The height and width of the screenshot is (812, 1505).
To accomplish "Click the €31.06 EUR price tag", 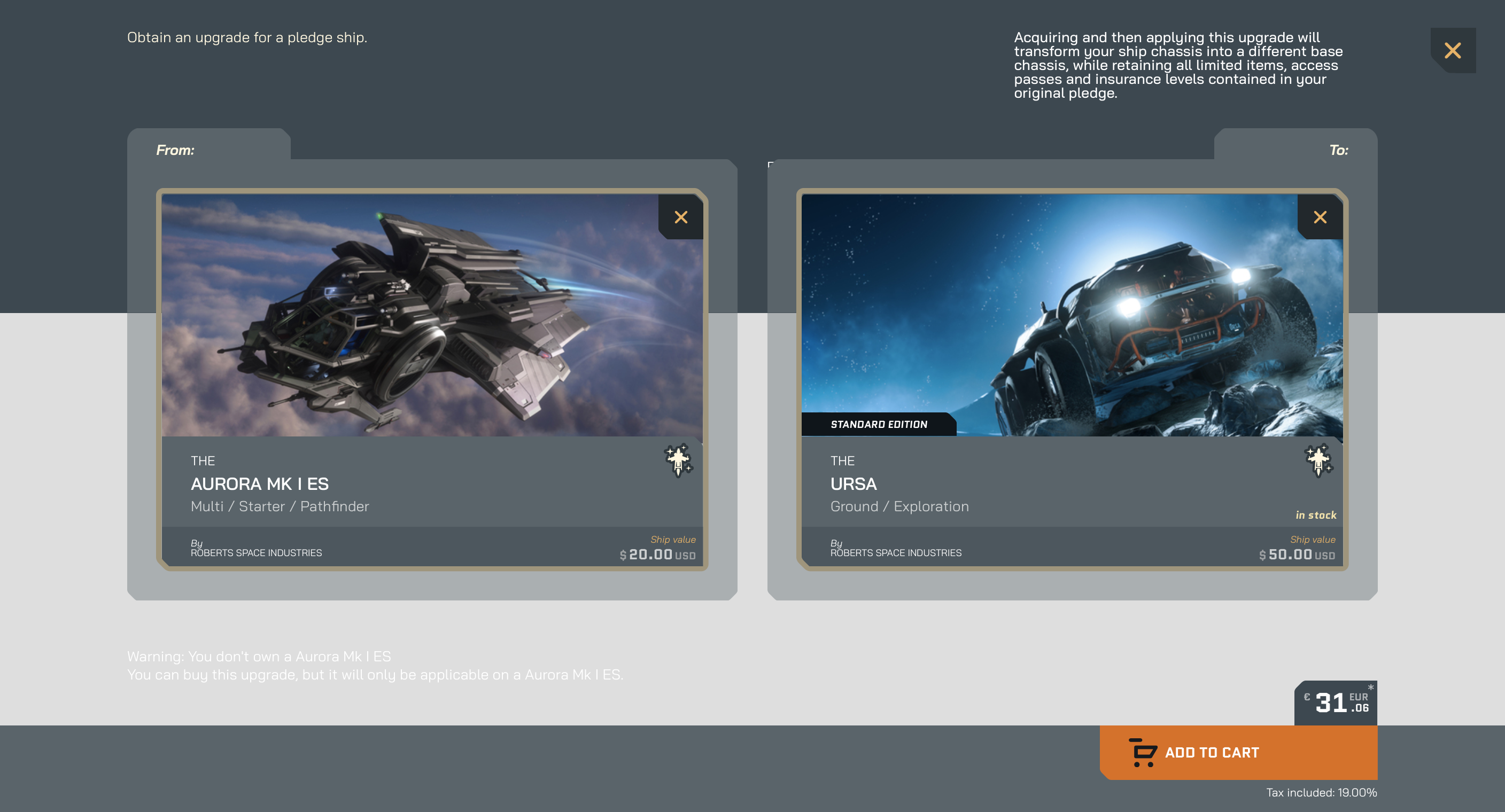I will [1336, 703].
